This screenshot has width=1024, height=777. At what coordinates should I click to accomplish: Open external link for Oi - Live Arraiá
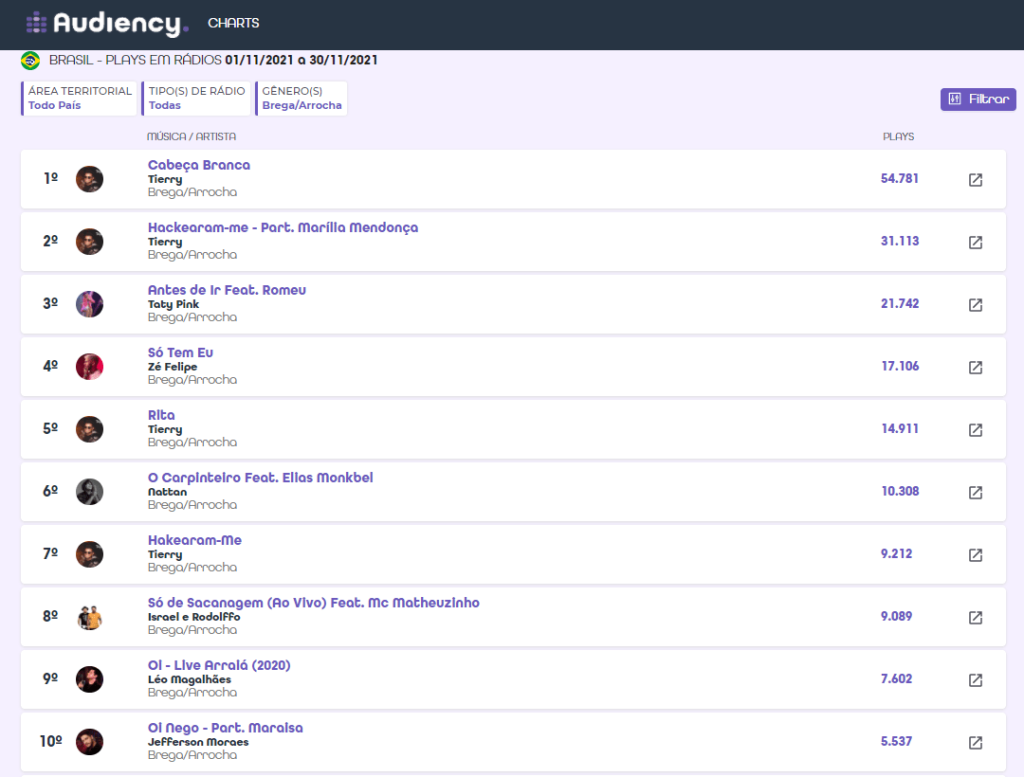coord(975,680)
